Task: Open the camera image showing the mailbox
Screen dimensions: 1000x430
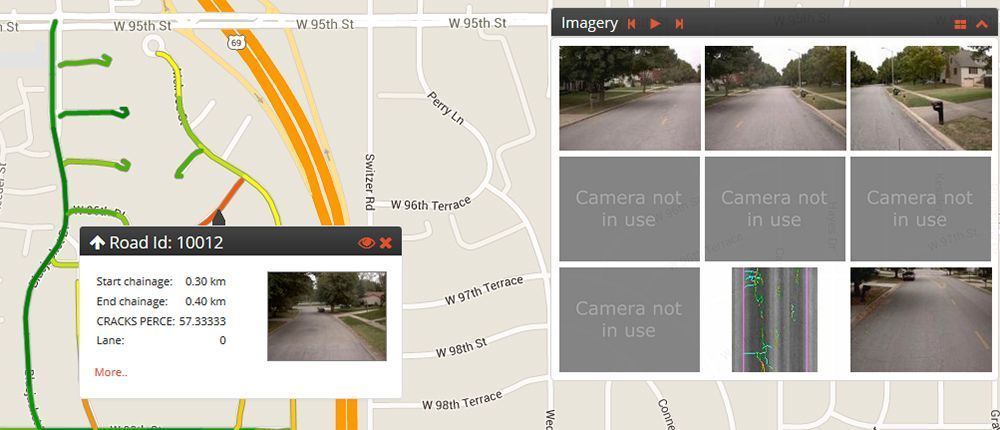Action: pos(921,98)
